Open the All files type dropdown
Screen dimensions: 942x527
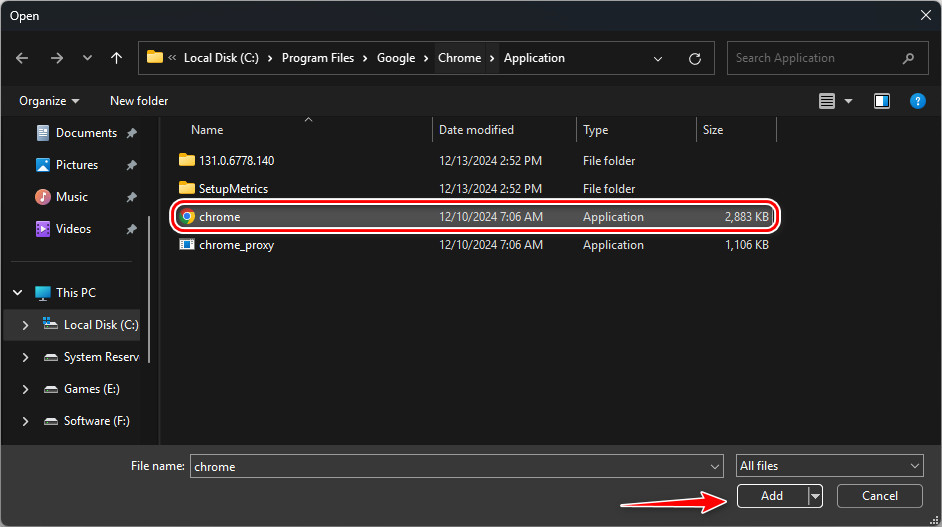(829, 466)
